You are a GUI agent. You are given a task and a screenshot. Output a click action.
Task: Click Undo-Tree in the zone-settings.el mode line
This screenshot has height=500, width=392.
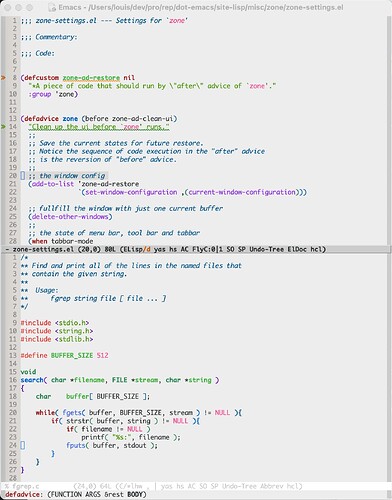point(268,249)
